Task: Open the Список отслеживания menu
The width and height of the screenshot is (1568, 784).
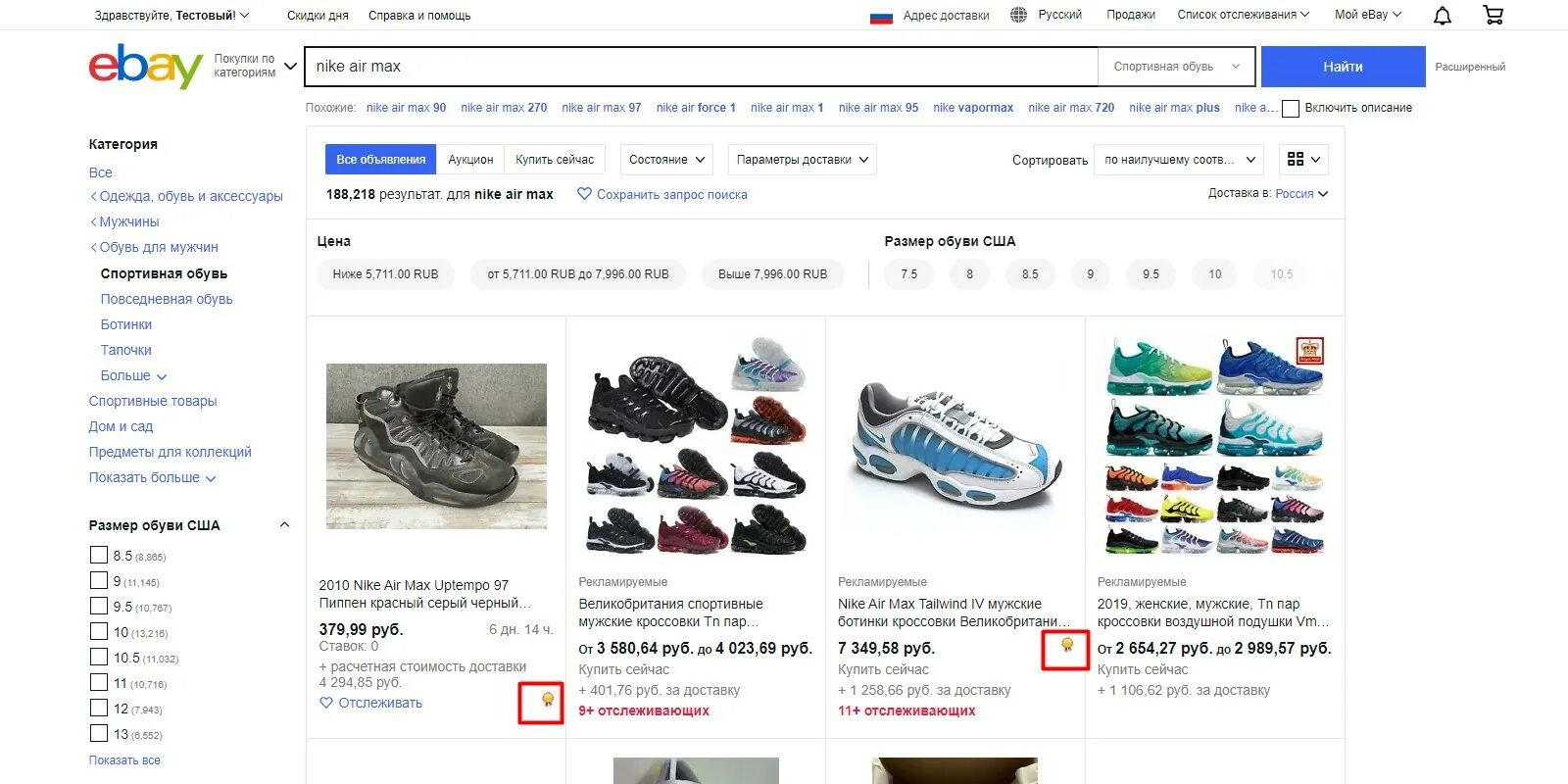Action: [x=1243, y=15]
